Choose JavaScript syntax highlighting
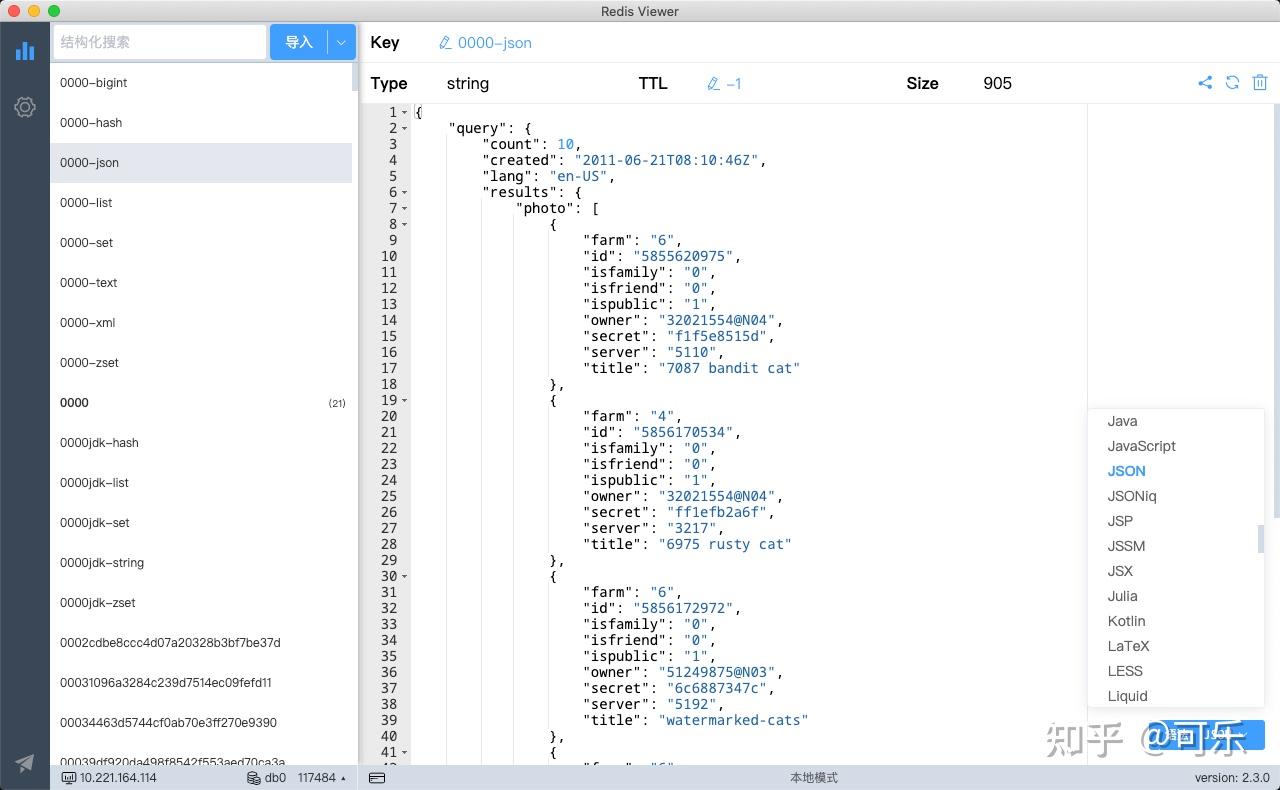The width and height of the screenshot is (1280, 790). 1141,446
